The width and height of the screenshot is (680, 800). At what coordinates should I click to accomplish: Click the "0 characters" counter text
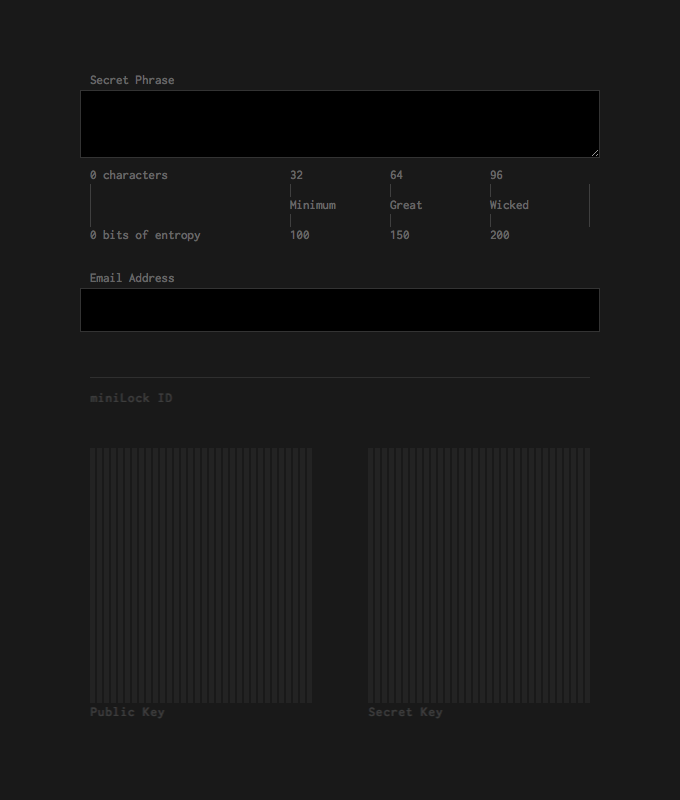129,175
